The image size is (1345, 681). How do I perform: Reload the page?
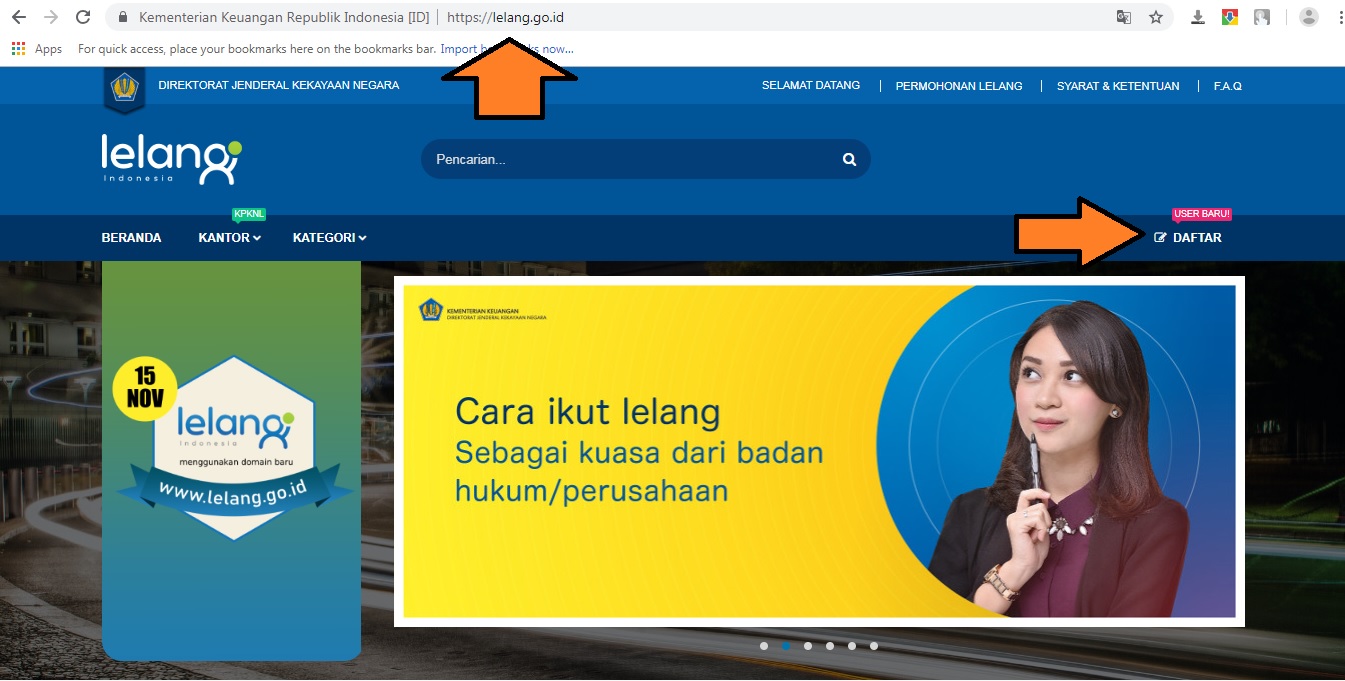point(82,16)
